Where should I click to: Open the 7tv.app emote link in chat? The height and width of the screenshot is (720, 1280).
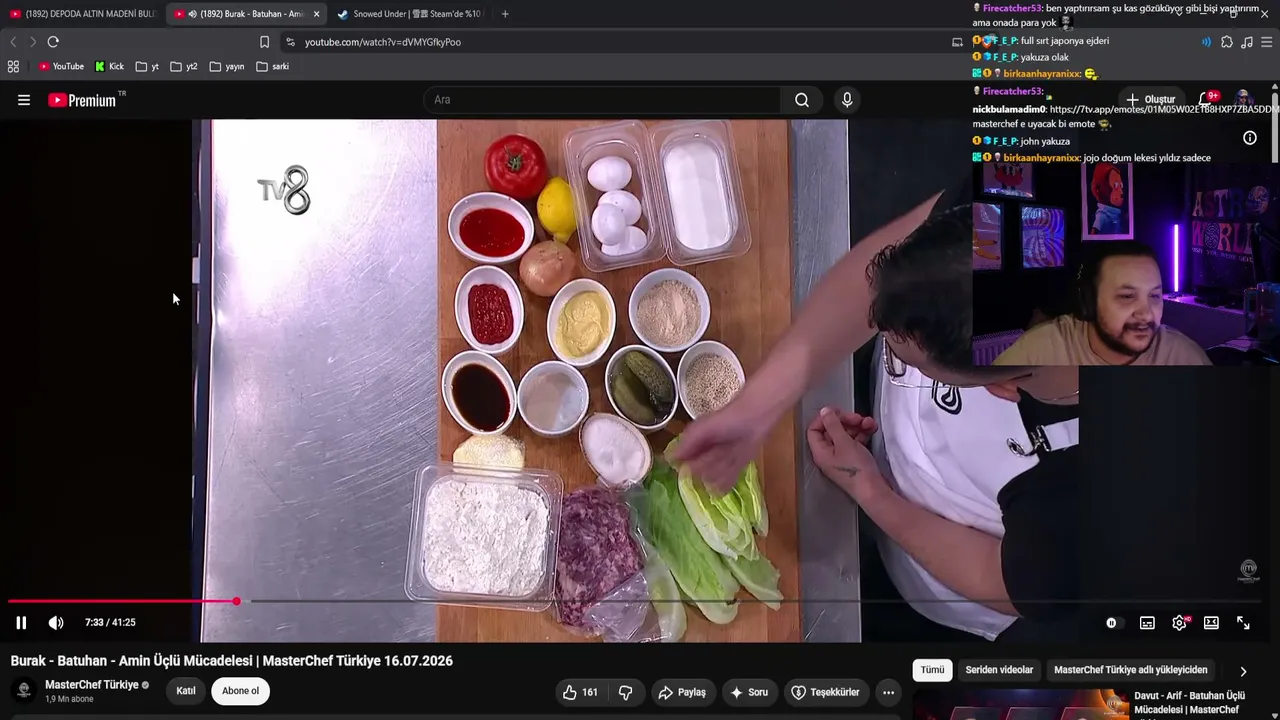pos(1164,109)
